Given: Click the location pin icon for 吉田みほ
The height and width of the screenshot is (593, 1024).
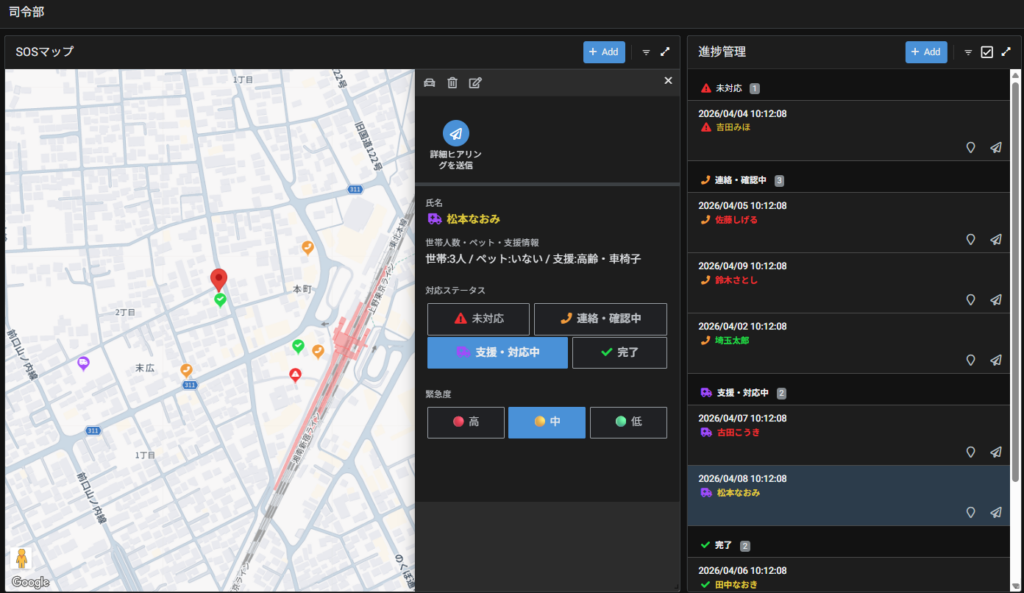Looking at the screenshot, I should click(x=969, y=147).
